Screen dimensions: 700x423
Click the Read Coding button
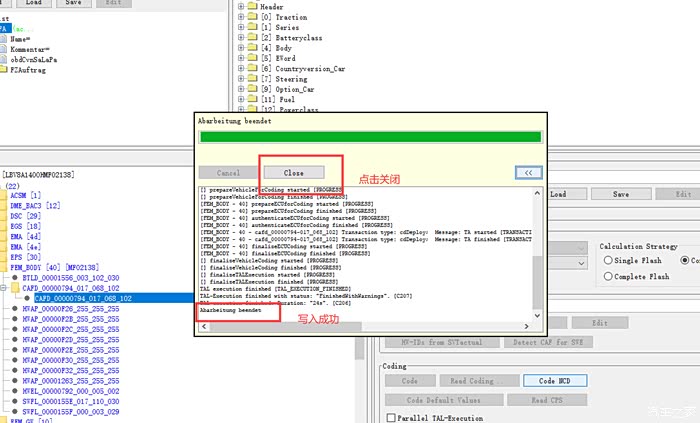click(x=479, y=381)
